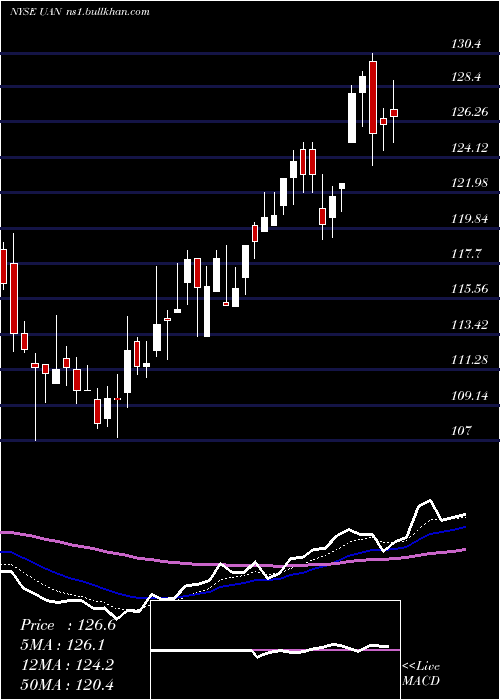Click the tallest red candlestick near 130.4
Image resolution: width=500 pixels, height=700 pixels.
click(x=373, y=97)
